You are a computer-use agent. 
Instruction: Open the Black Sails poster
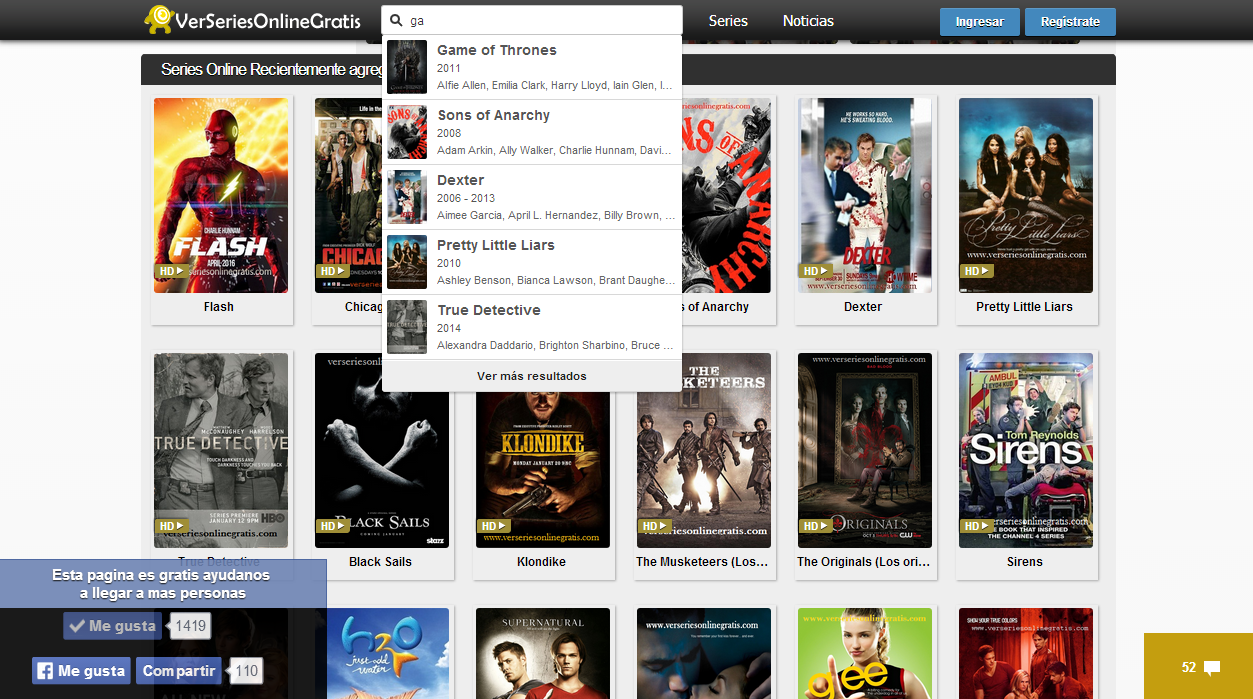coord(382,450)
